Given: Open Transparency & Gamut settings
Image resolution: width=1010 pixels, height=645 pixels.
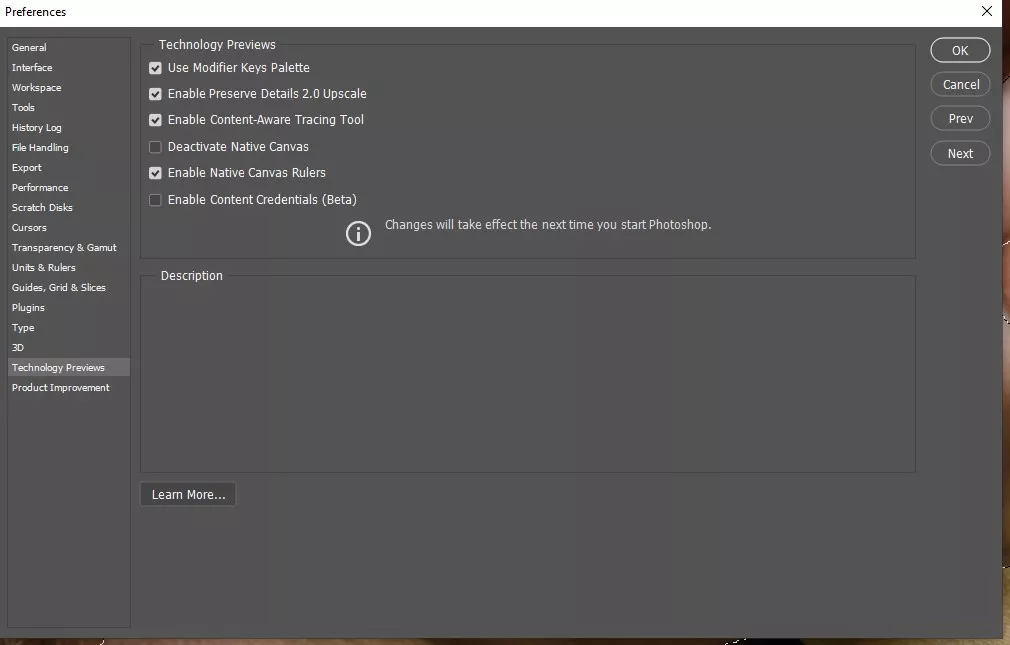Looking at the screenshot, I should coord(64,248).
